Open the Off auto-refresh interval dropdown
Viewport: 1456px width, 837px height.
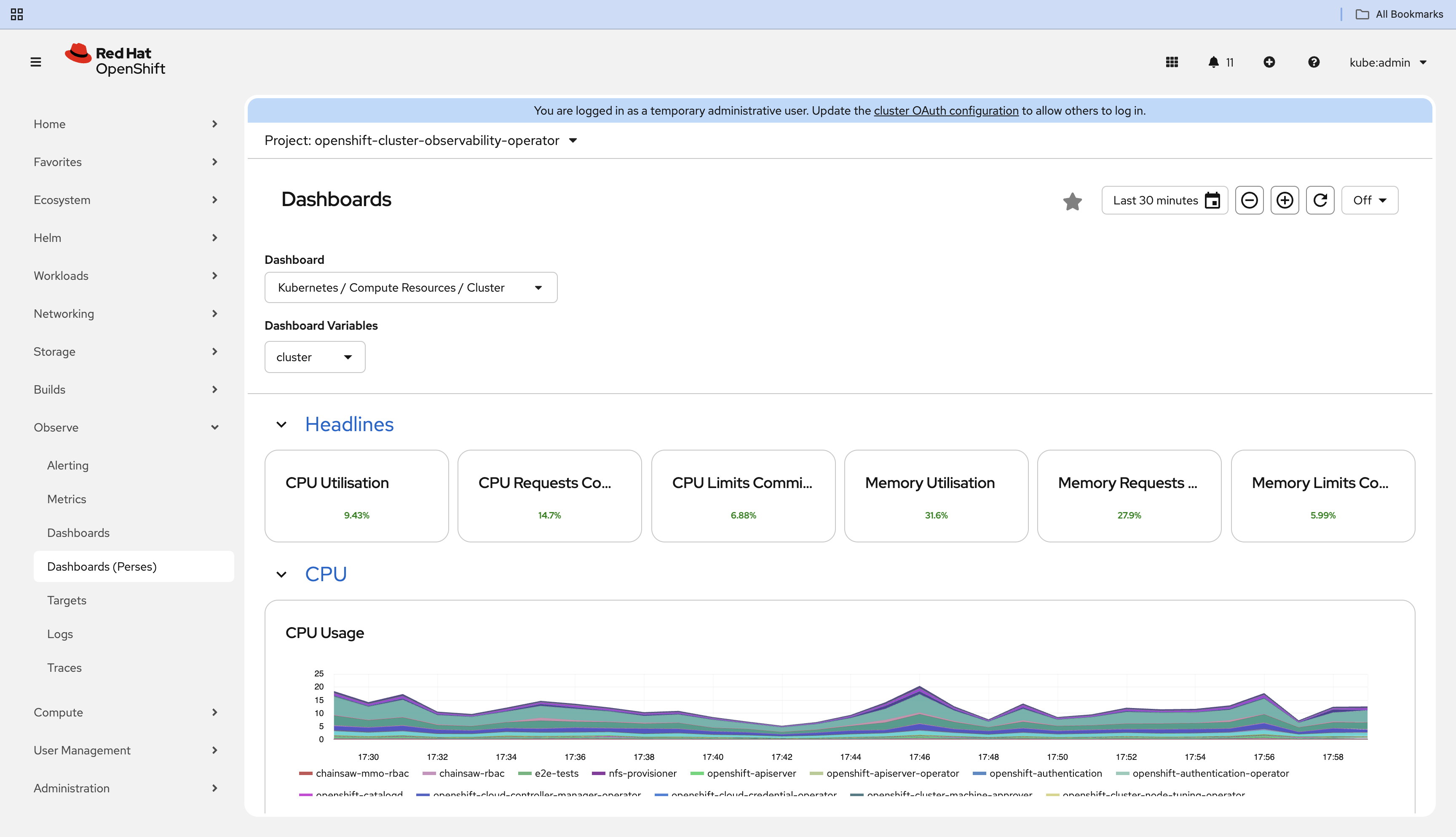click(x=1369, y=200)
